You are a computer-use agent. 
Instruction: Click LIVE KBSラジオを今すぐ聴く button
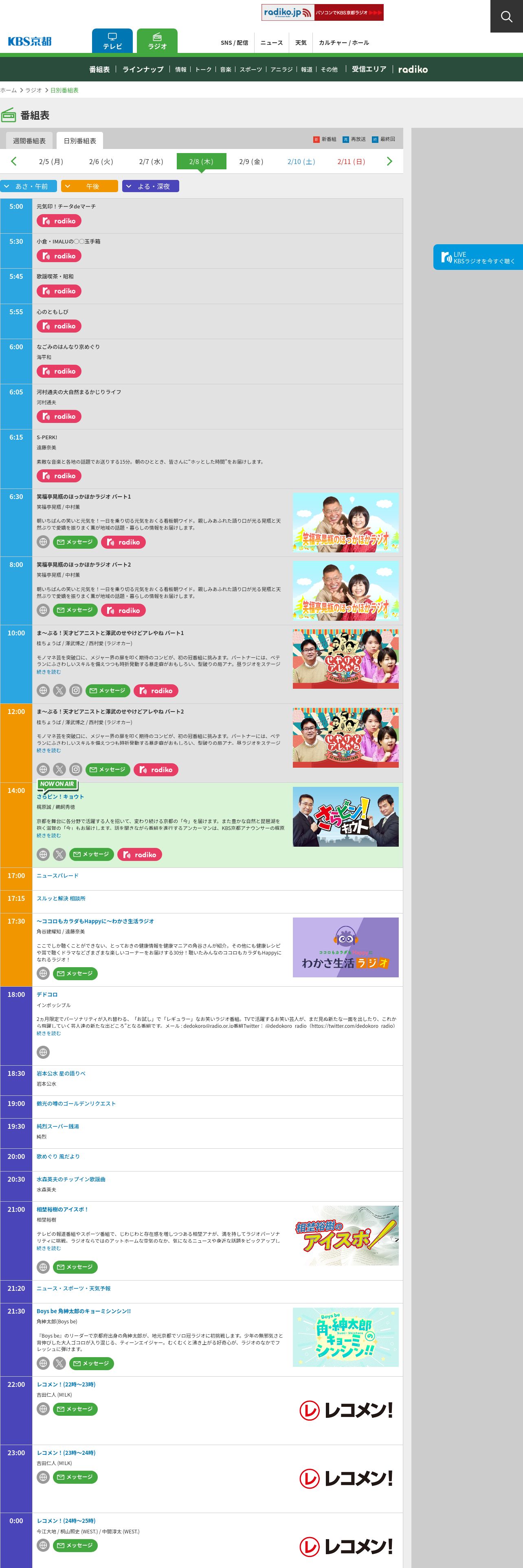(x=478, y=258)
